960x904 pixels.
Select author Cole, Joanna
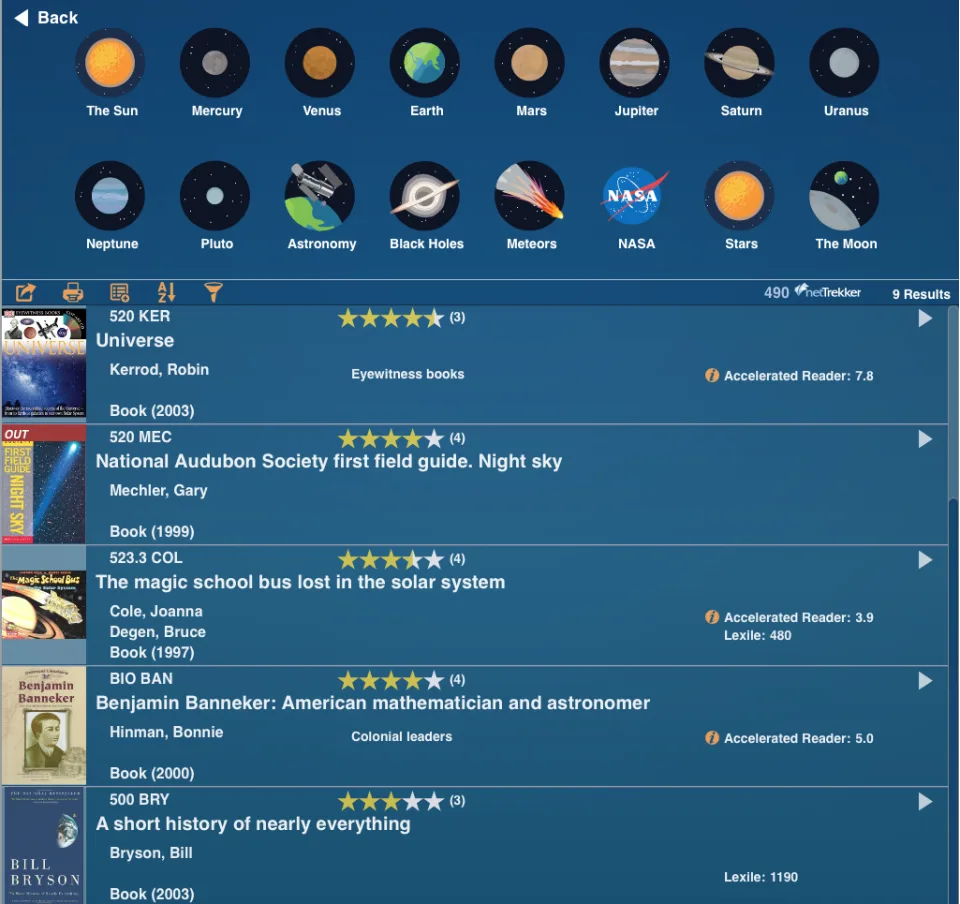click(x=156, y=611)
